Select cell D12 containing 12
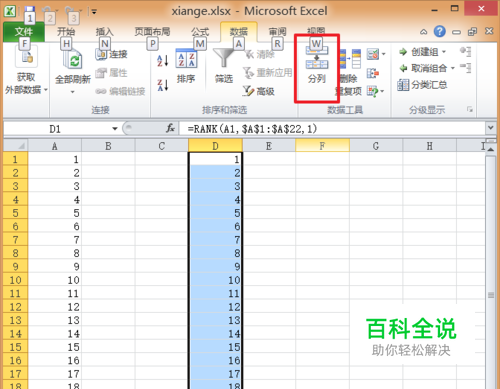Image resolution: width=500 pixels, height=389 pixels. click(x=215, y=307)
